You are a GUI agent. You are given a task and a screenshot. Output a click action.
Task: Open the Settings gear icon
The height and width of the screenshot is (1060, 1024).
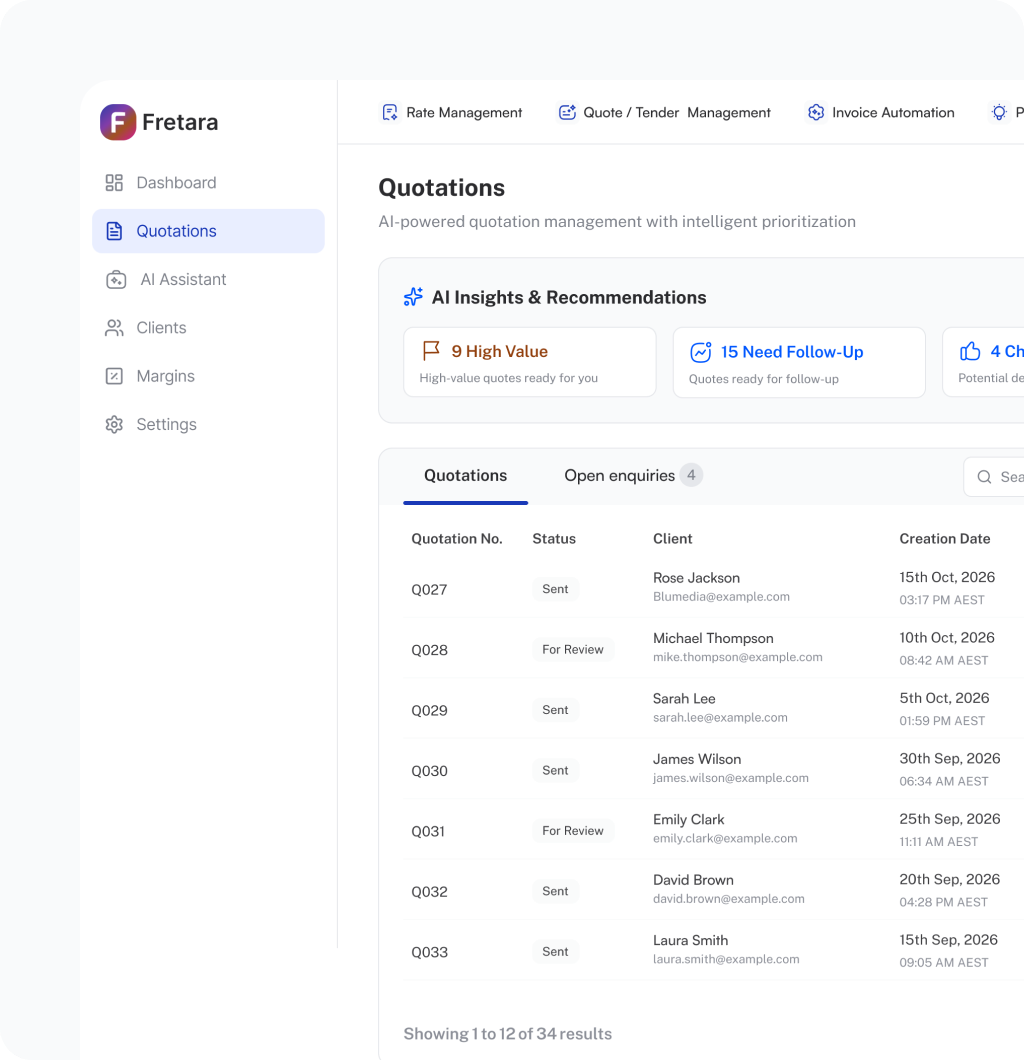point(114,425)
